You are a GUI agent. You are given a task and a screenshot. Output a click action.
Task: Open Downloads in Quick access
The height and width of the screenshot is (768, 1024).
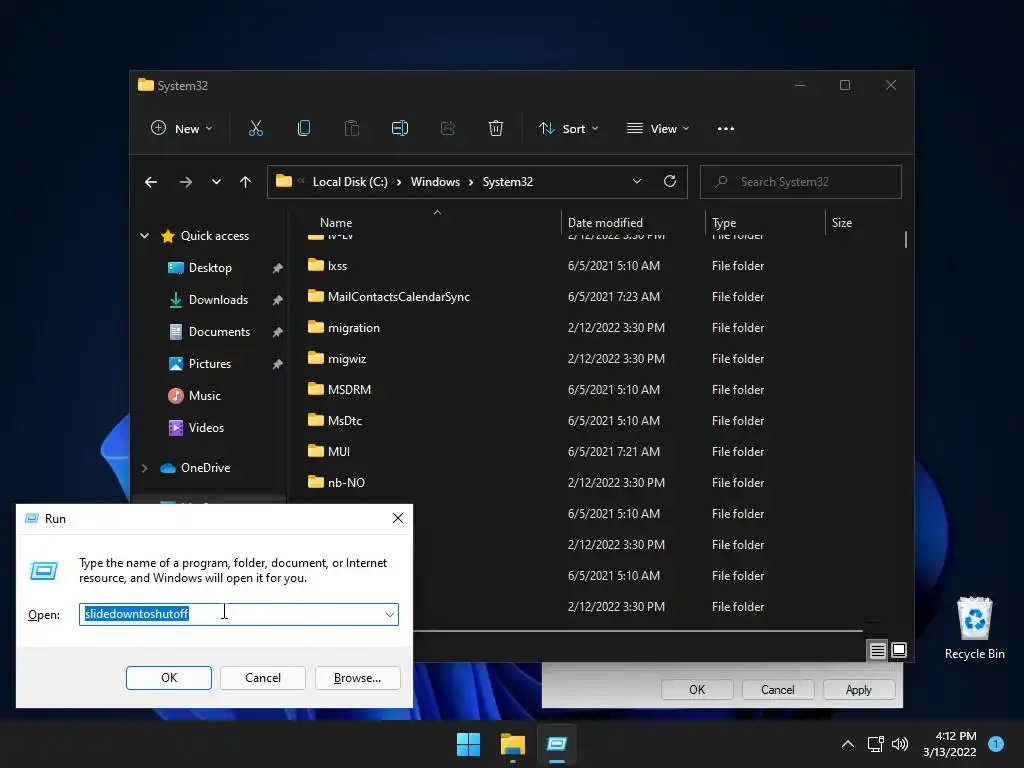(x=218, y=300)
